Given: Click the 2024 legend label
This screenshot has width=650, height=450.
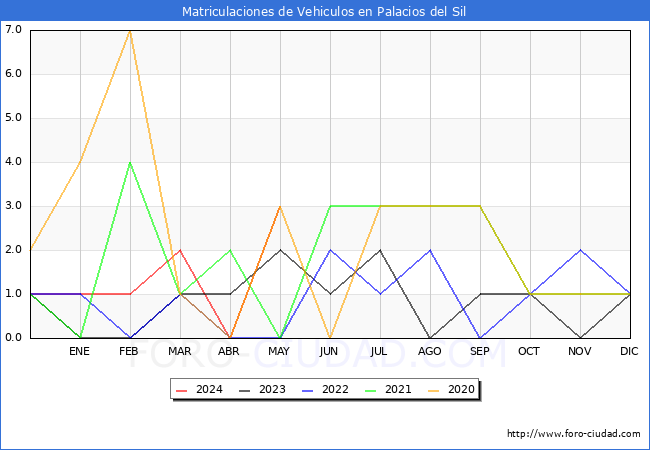Looking at the screenshot, I should (209, 390).
